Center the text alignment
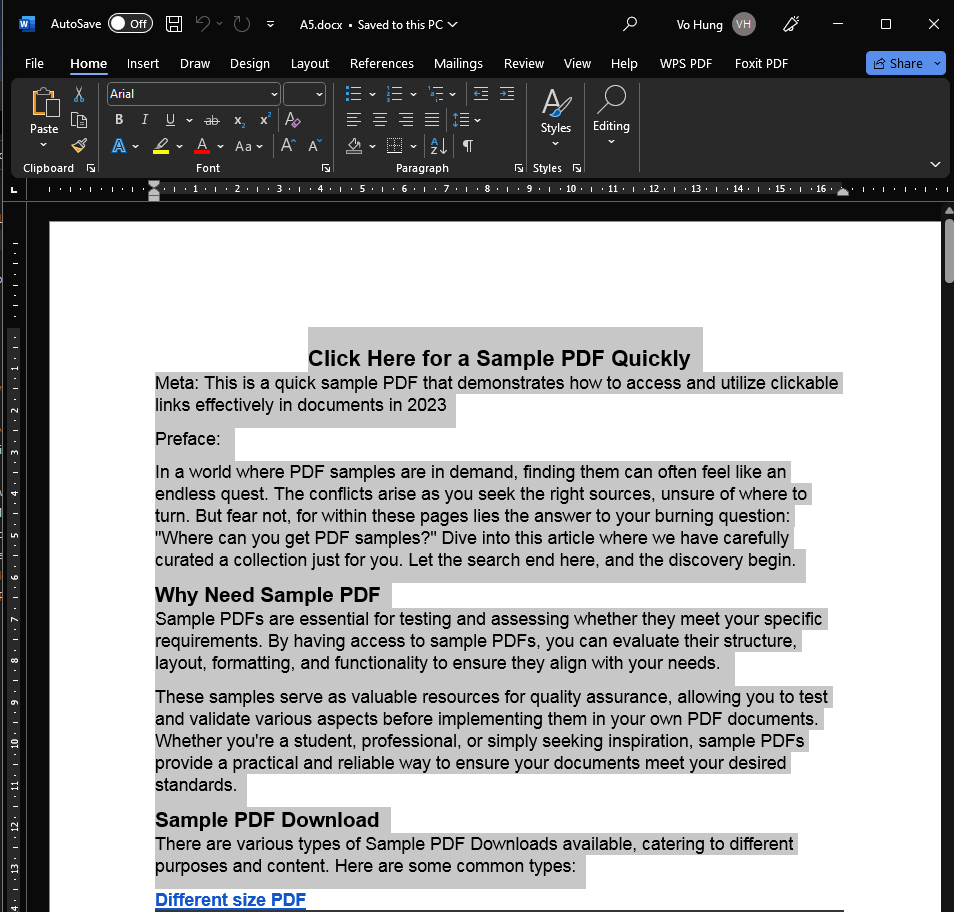Image resolution: width=954 pixels, height=912 pixels. tap(380, 120)
